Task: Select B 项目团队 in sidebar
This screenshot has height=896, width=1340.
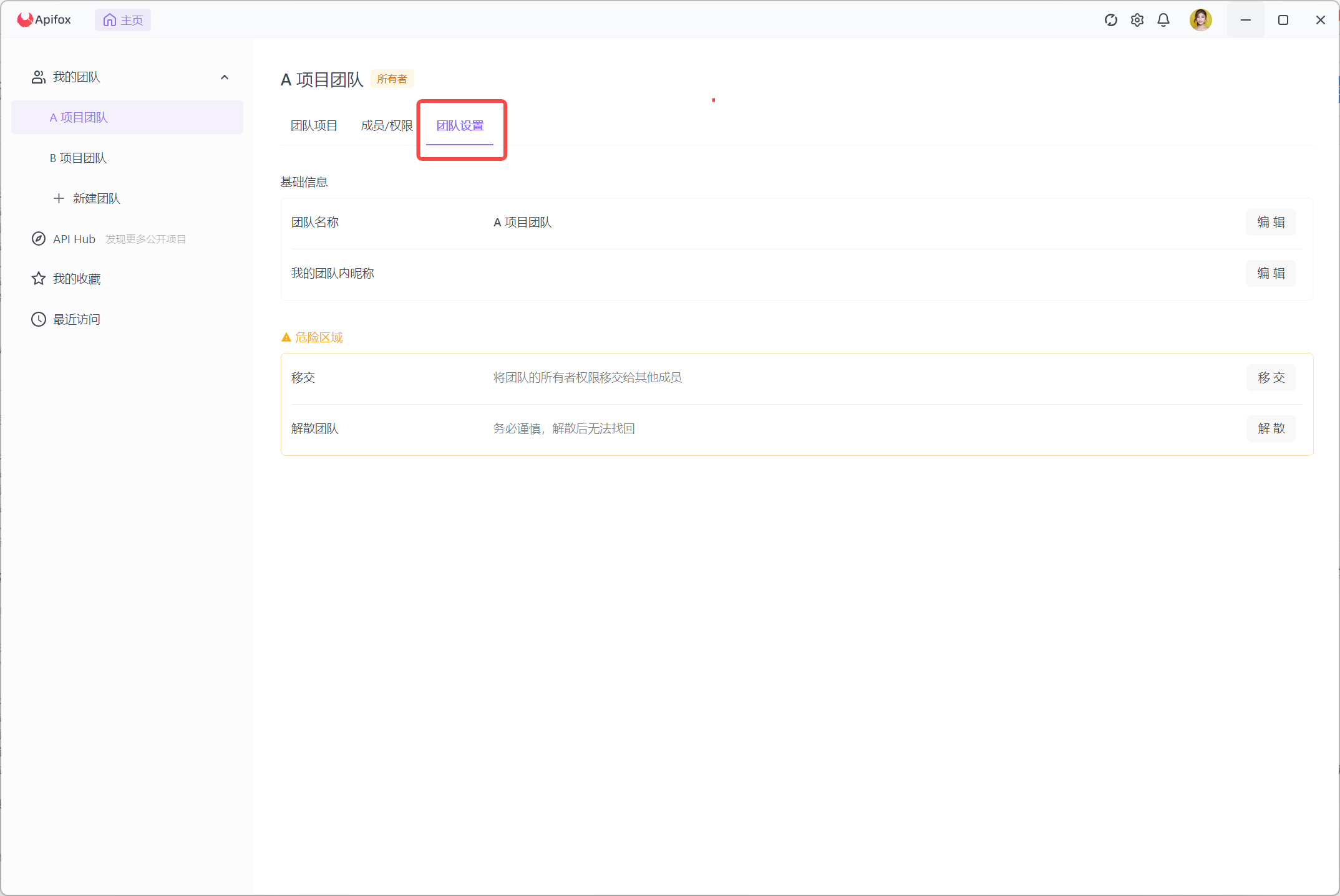Action: [79, 158]
